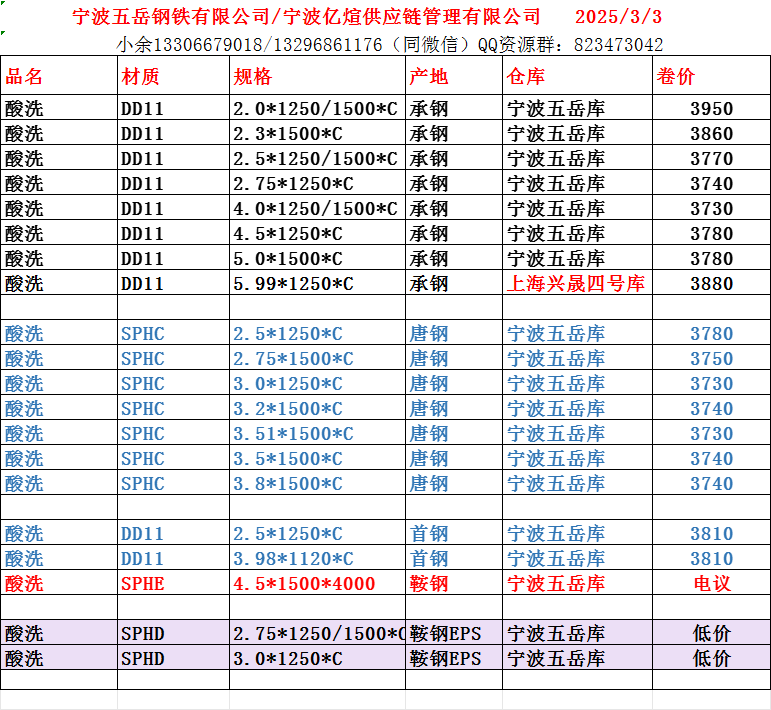
Task: Click the 承钢 cell in the 2.3*1500*C row
Action: (x=454, y=133)
